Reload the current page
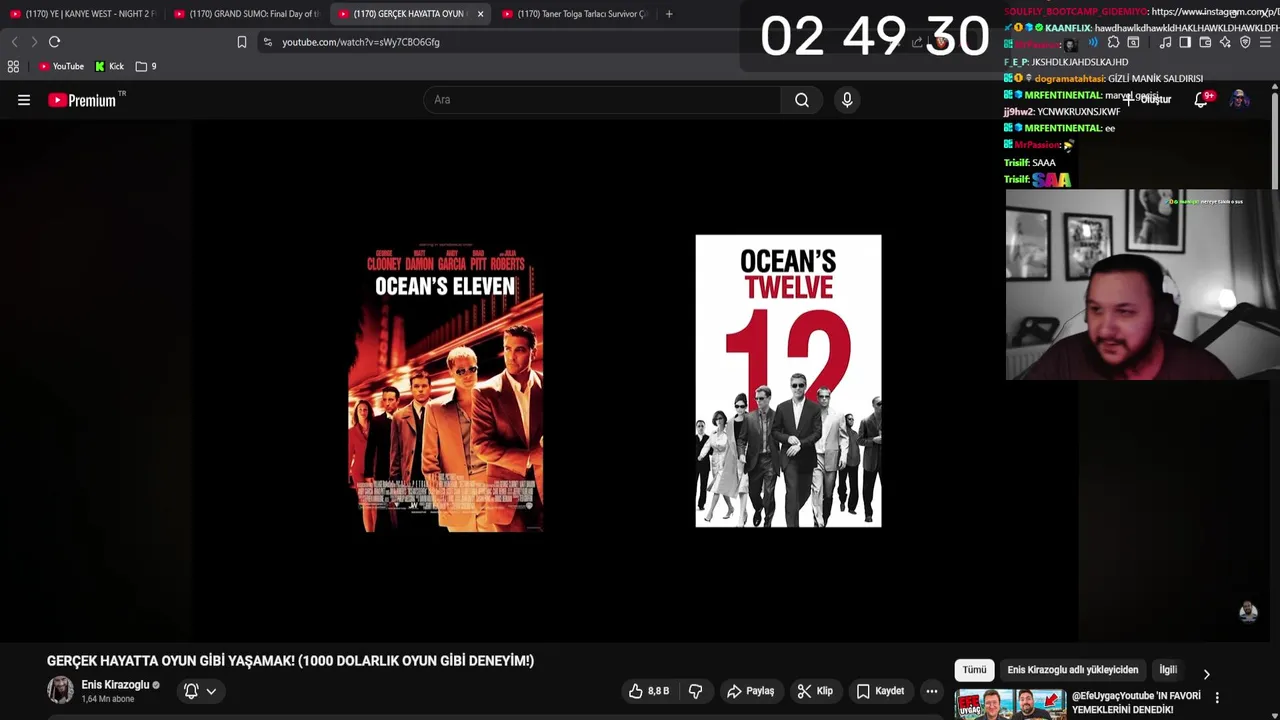The width and height of the screenshot is (1280, 720). click(x=55, y=42)
